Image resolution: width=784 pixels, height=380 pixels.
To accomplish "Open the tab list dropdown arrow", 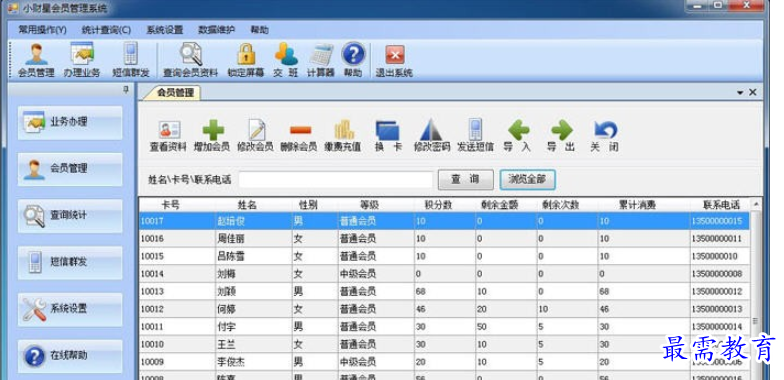I will click(740, 92).
